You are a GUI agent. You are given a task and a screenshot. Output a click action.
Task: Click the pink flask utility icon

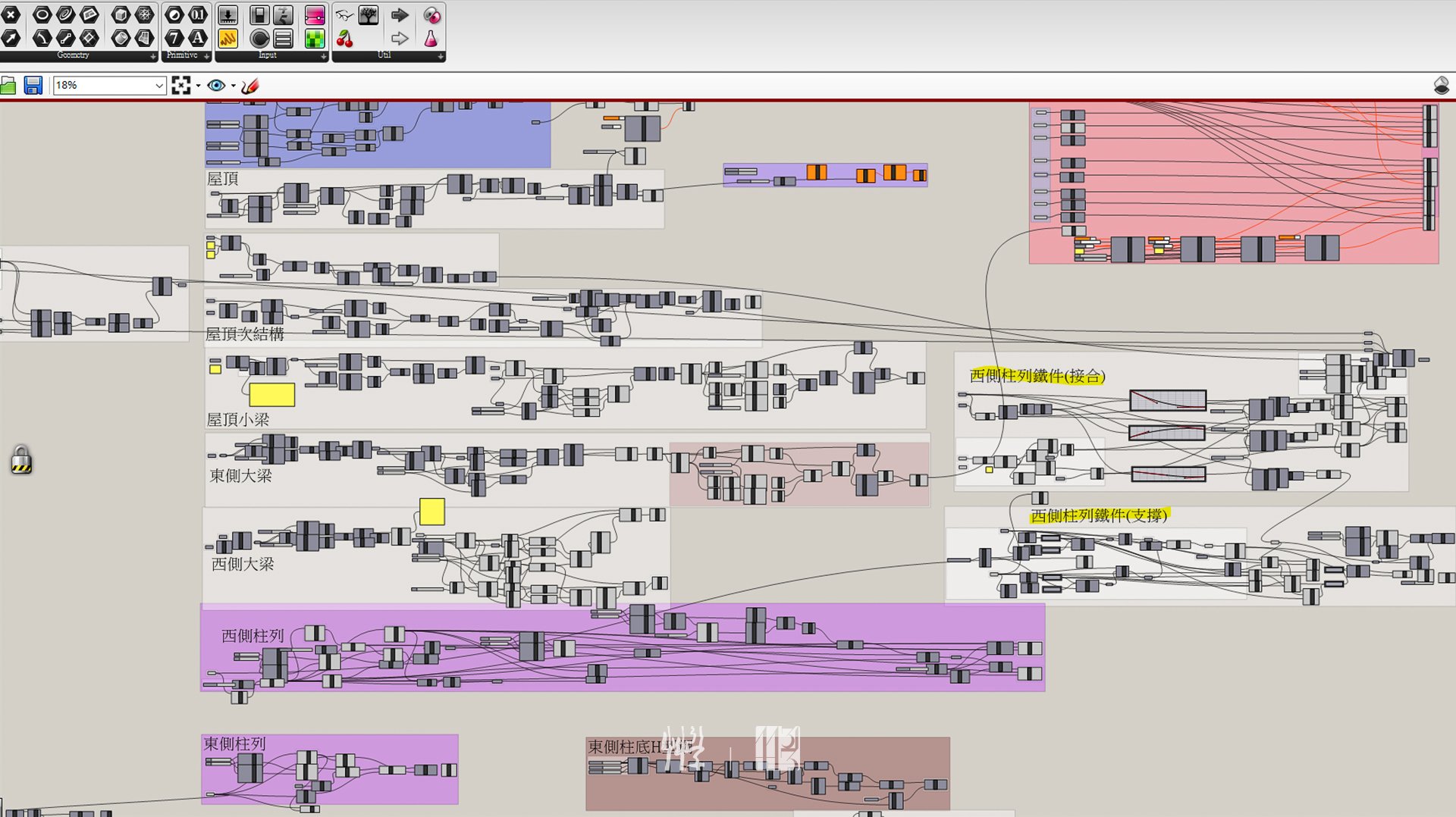click(x=431, y=39)
